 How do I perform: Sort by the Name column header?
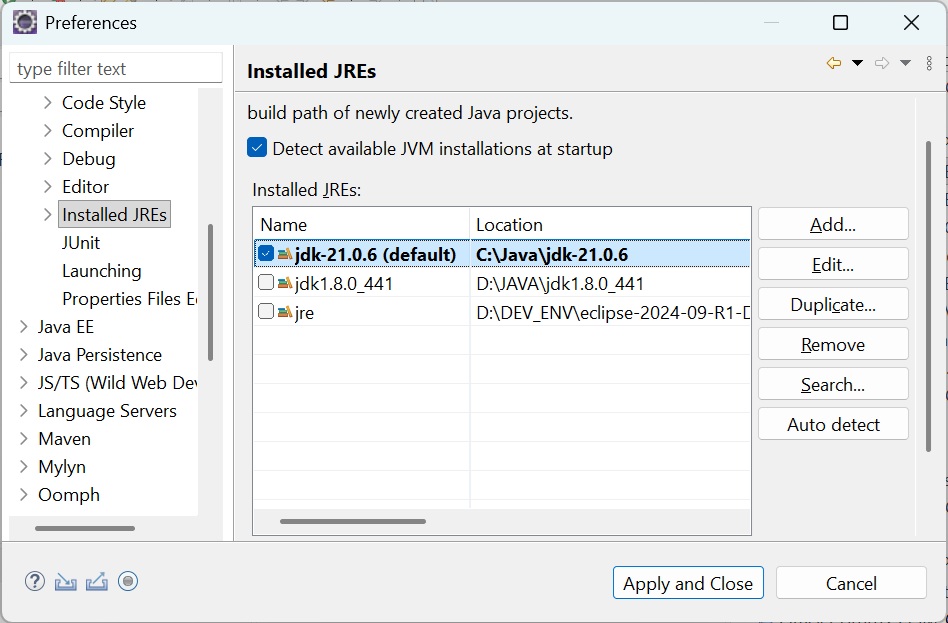(x=362, y=224)
